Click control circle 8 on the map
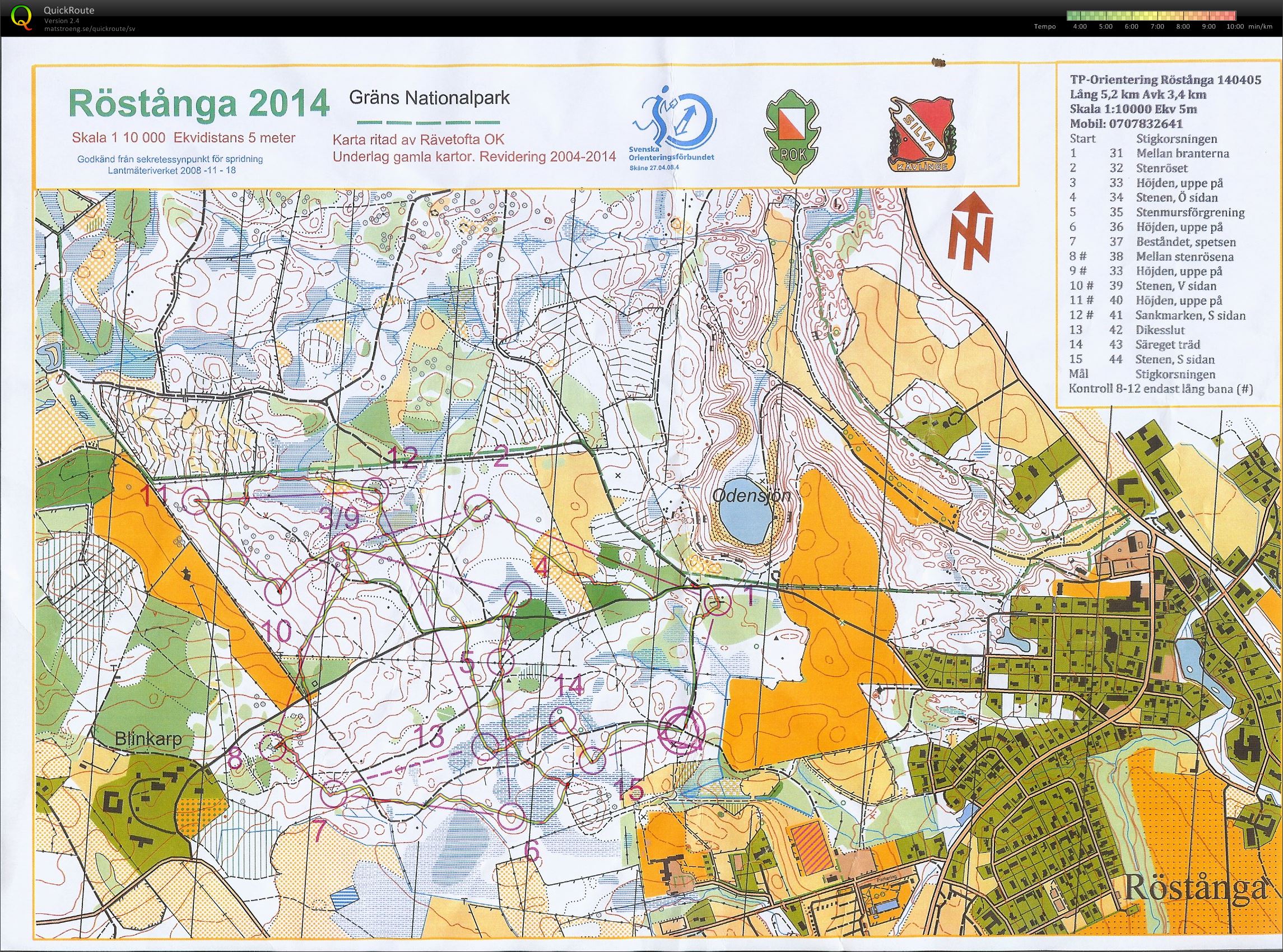The width and height of the screenshot is (1283, 952). pos(272,746)
